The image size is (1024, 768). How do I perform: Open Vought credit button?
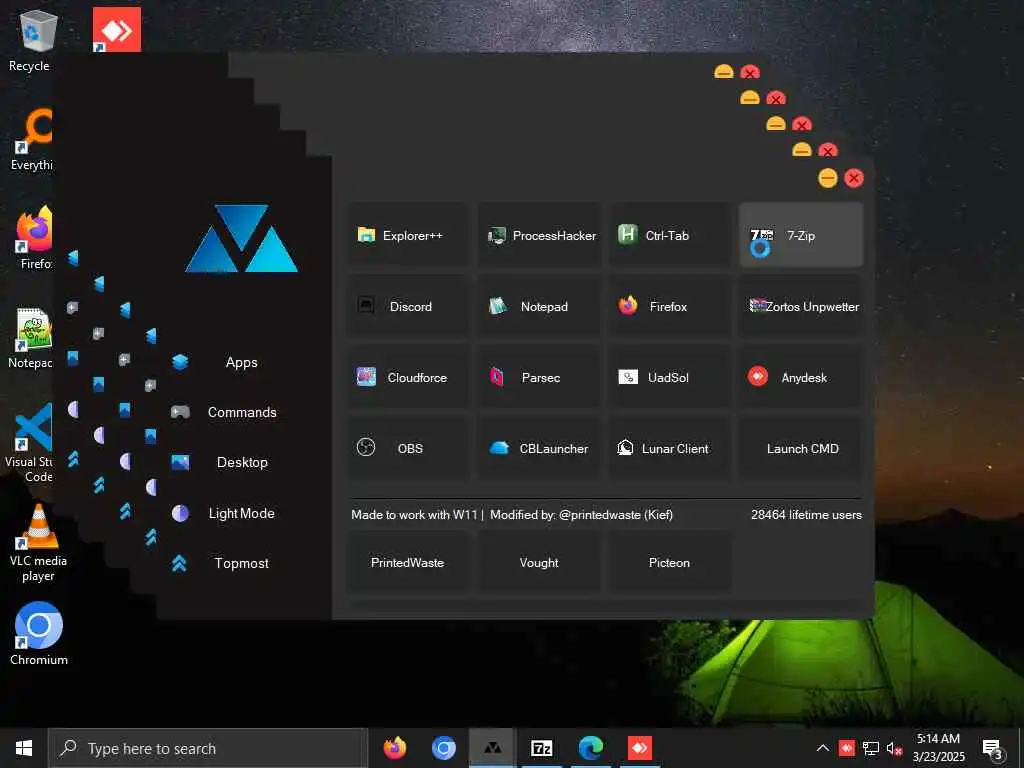tap(539, 562)
